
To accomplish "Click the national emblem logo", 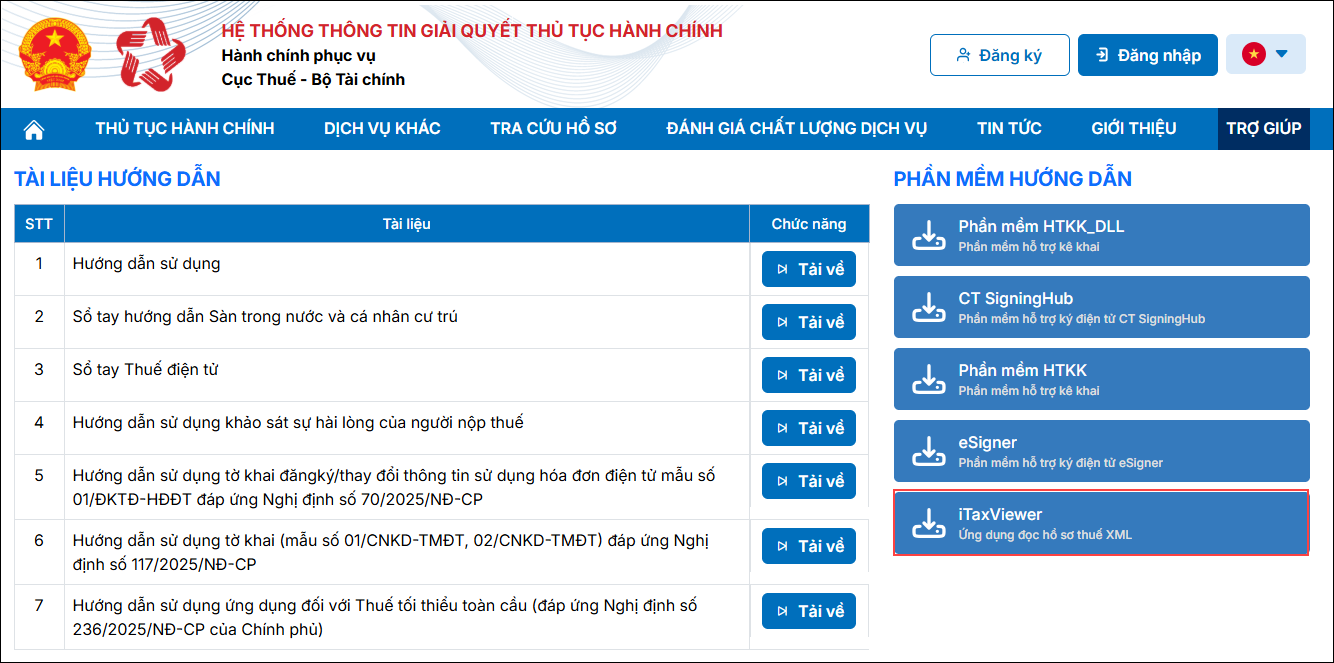I will click(55, 55).
